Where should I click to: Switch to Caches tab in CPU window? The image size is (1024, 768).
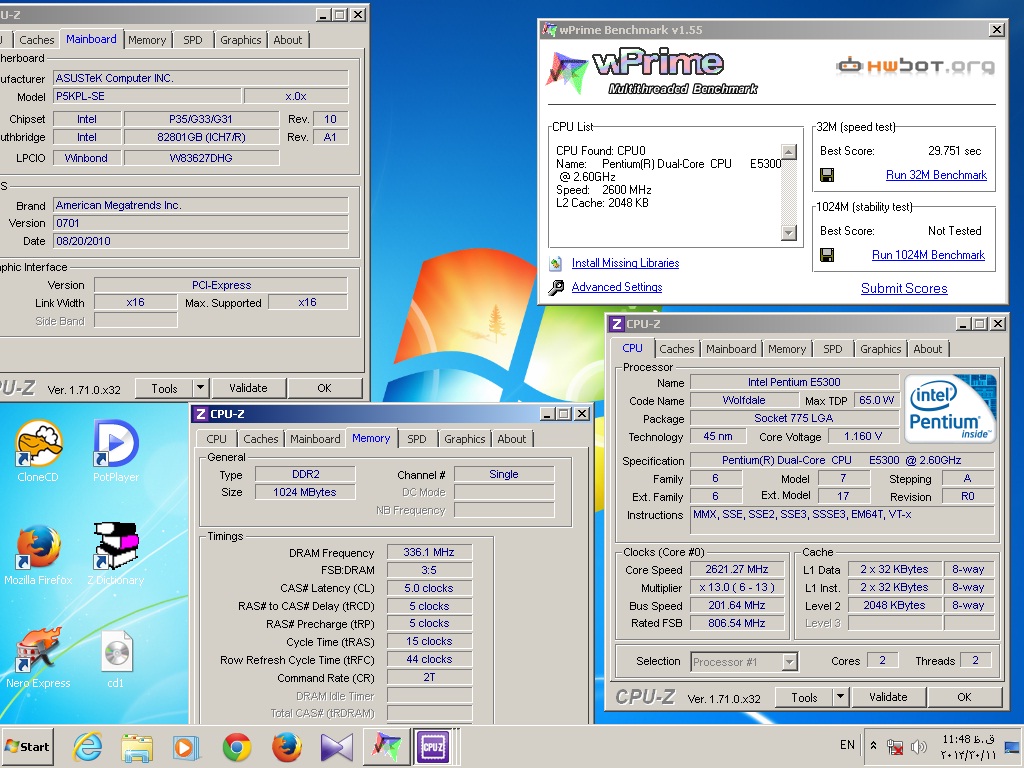(x=677, y=349)
